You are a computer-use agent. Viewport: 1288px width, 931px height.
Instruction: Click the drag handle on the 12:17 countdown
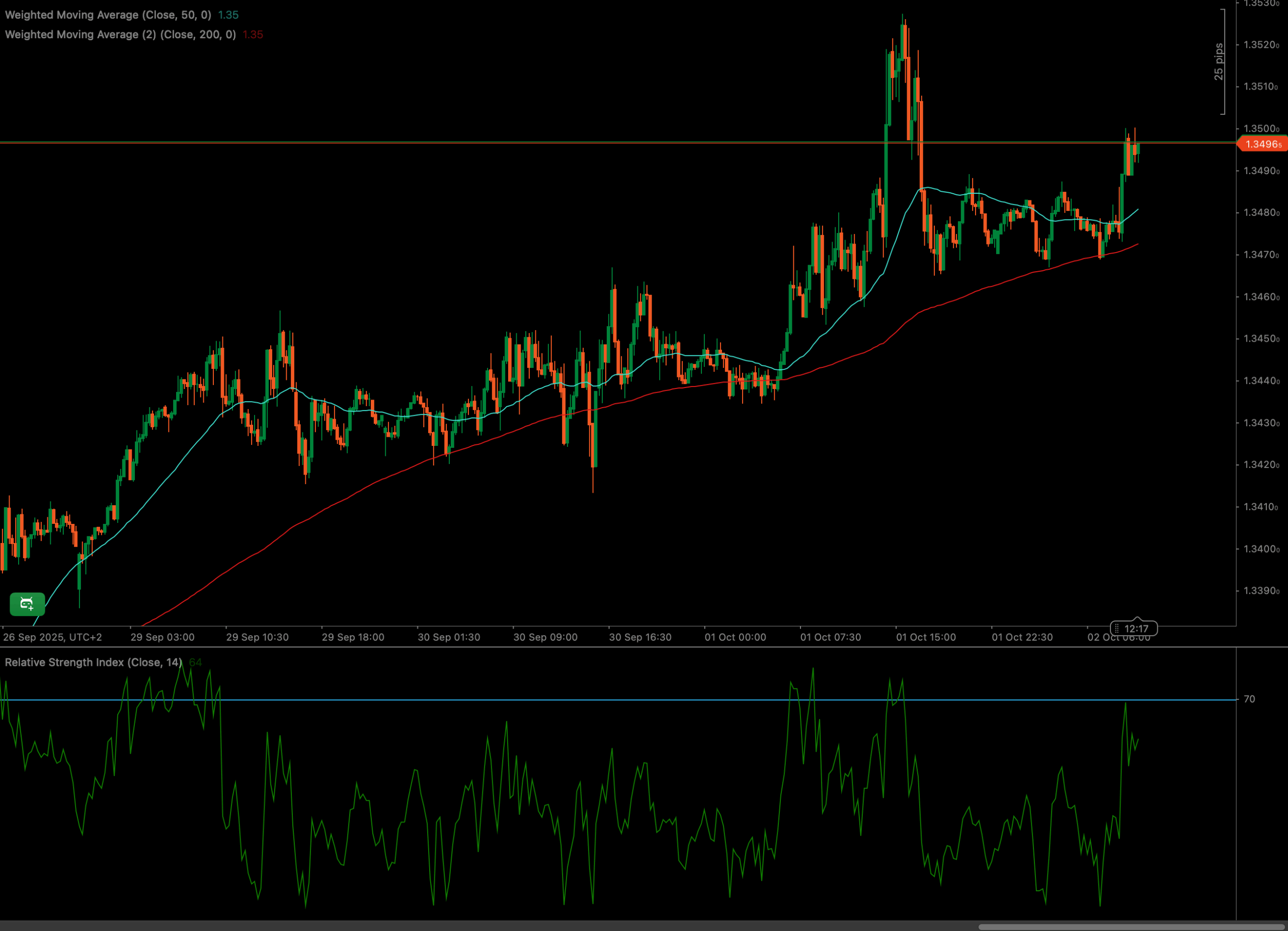pos(1116,629)
